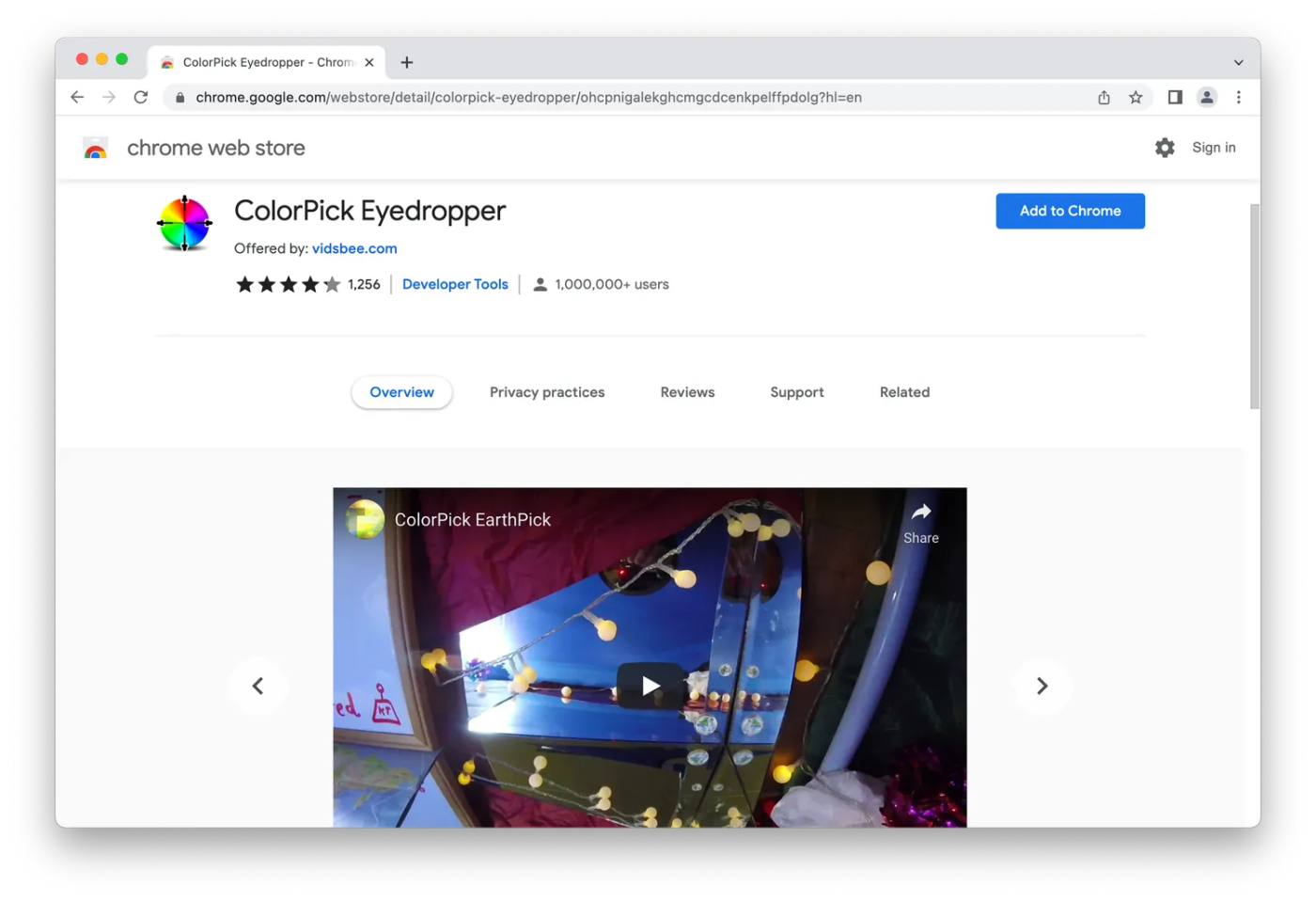Click the Chrome Web Store rainbow logo
Screen dimensions: 1316x901
(95, 148)
